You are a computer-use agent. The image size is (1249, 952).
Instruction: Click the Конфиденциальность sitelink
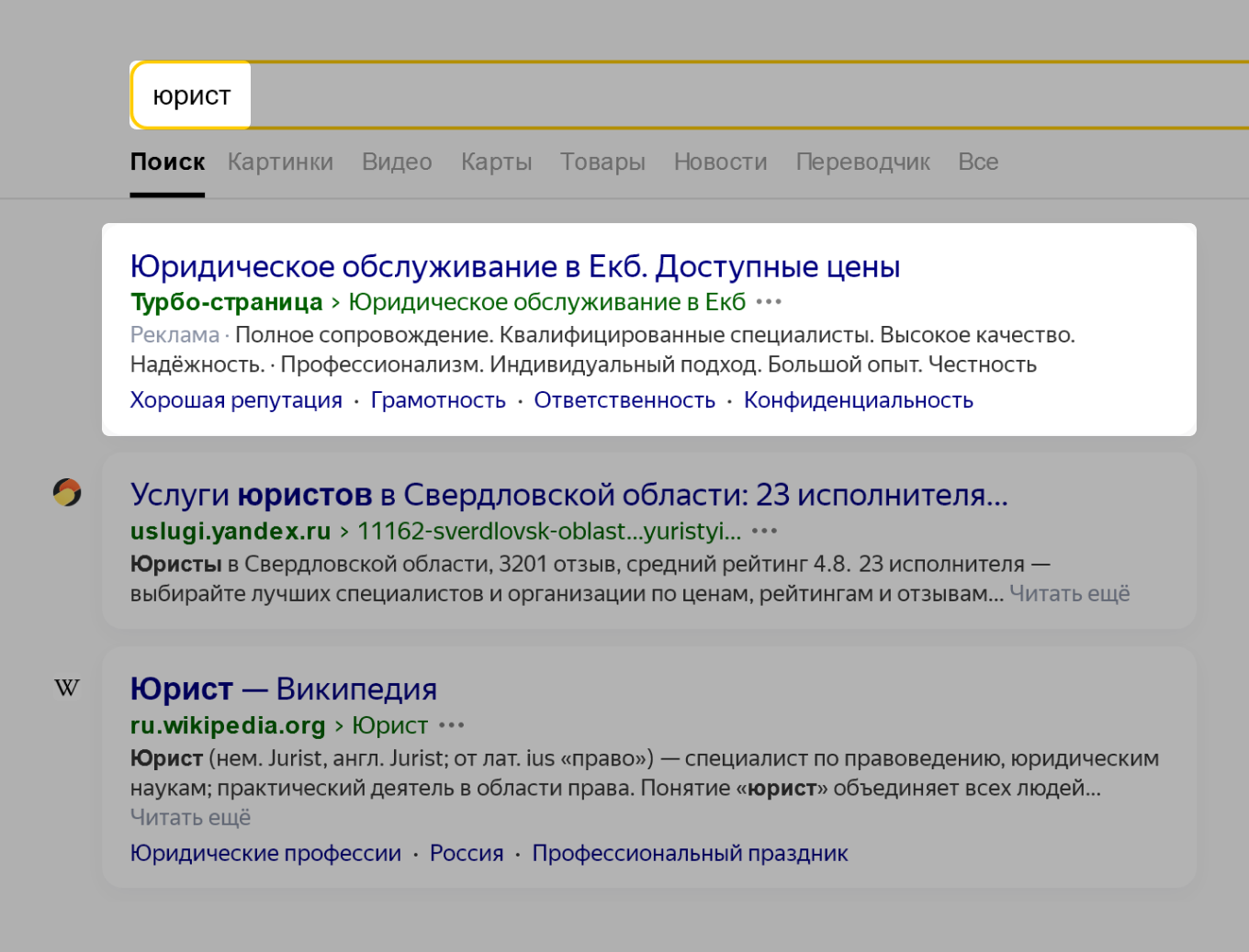click(858, 399)
